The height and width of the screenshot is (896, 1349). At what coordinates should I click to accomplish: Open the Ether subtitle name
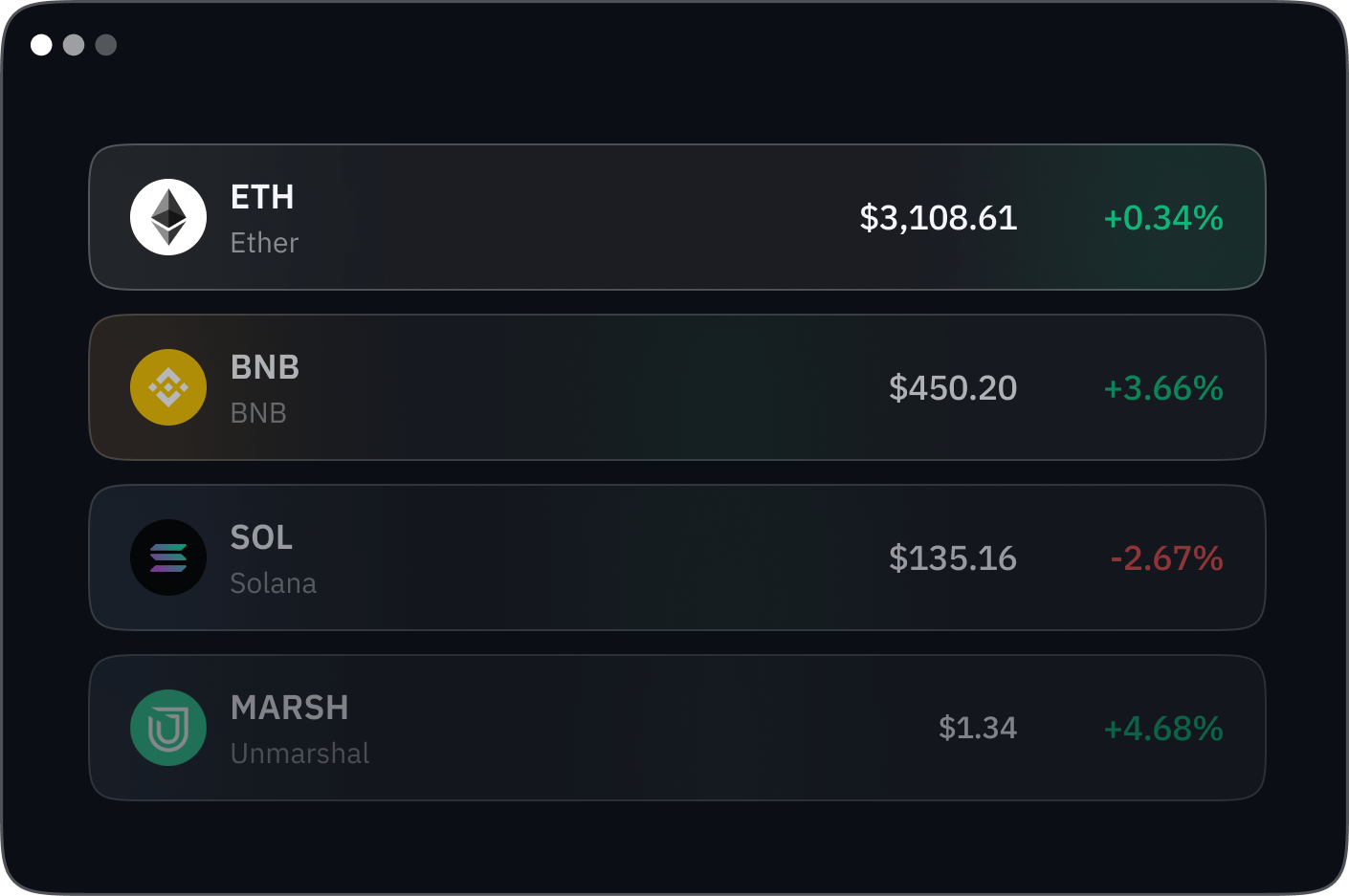coord(264,243)
